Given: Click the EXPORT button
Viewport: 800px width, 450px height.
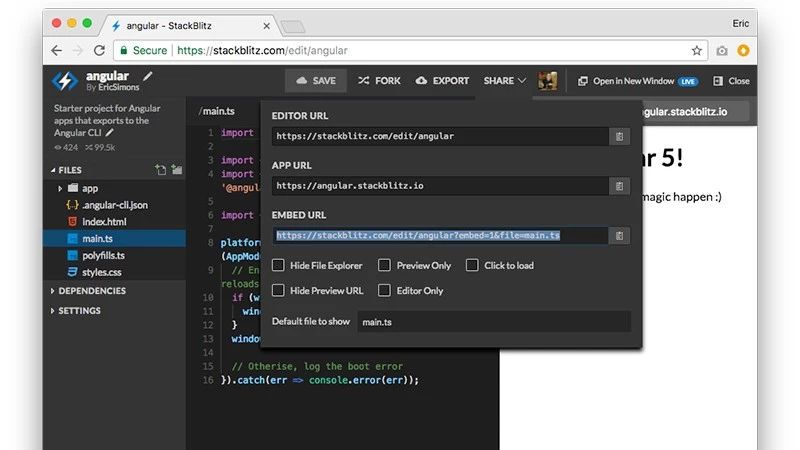Looking at the screenshot, I should (x=442, y=81).
